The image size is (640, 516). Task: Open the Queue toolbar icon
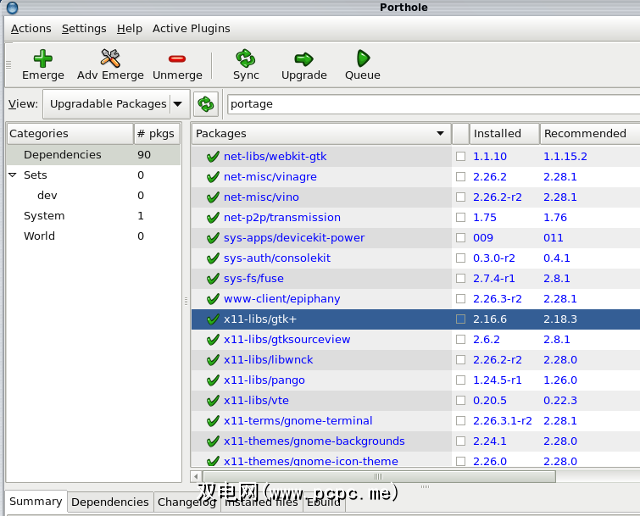pos(363,59)
